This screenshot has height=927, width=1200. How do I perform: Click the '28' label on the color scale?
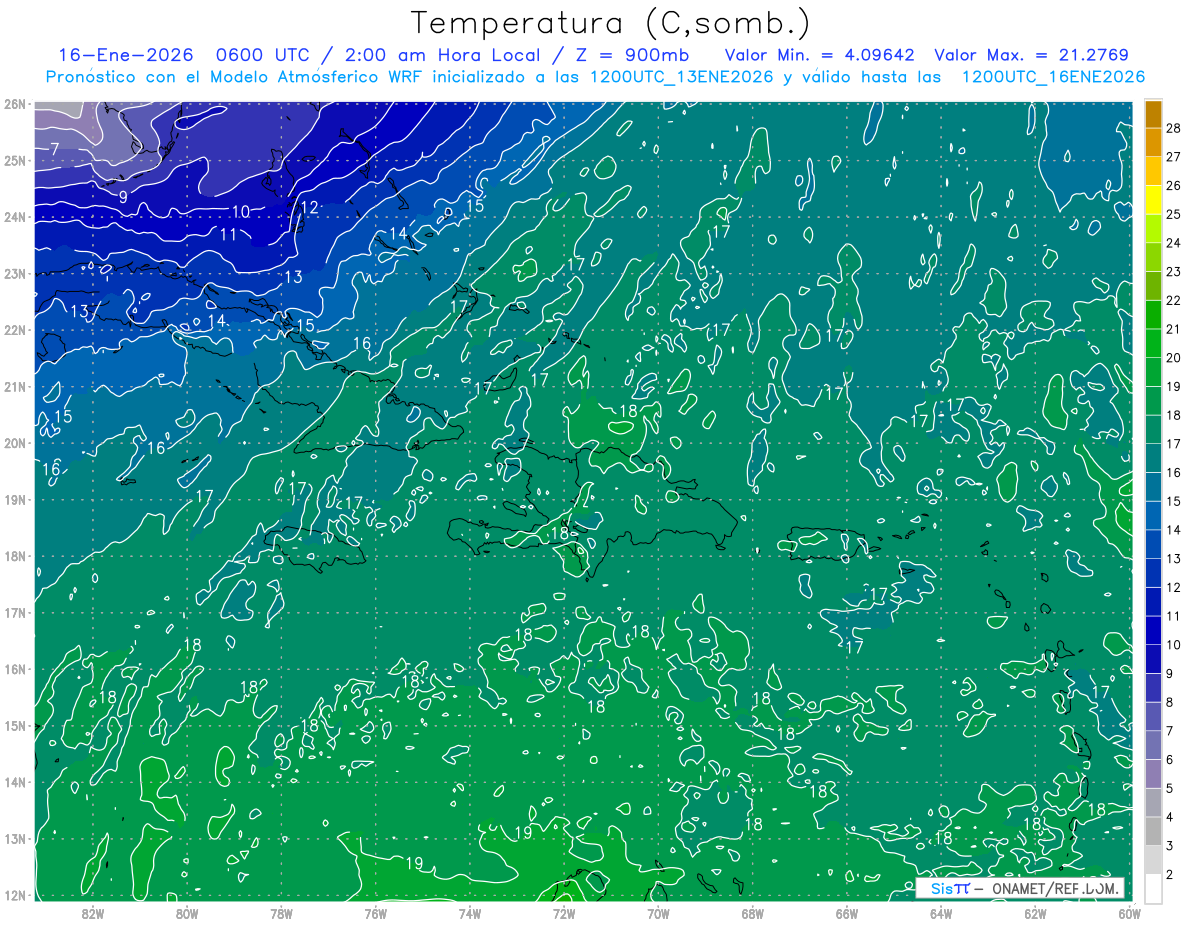tap(1173, 128)
